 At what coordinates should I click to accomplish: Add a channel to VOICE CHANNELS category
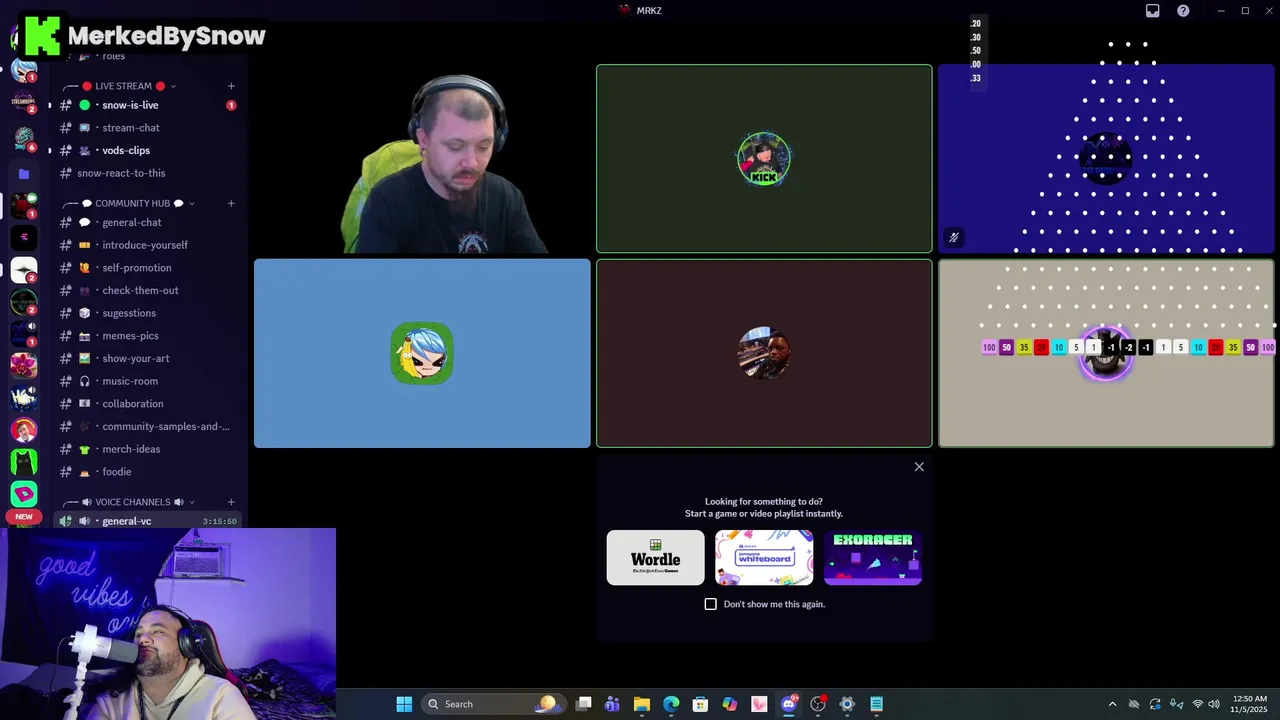[x=231, y=502]
